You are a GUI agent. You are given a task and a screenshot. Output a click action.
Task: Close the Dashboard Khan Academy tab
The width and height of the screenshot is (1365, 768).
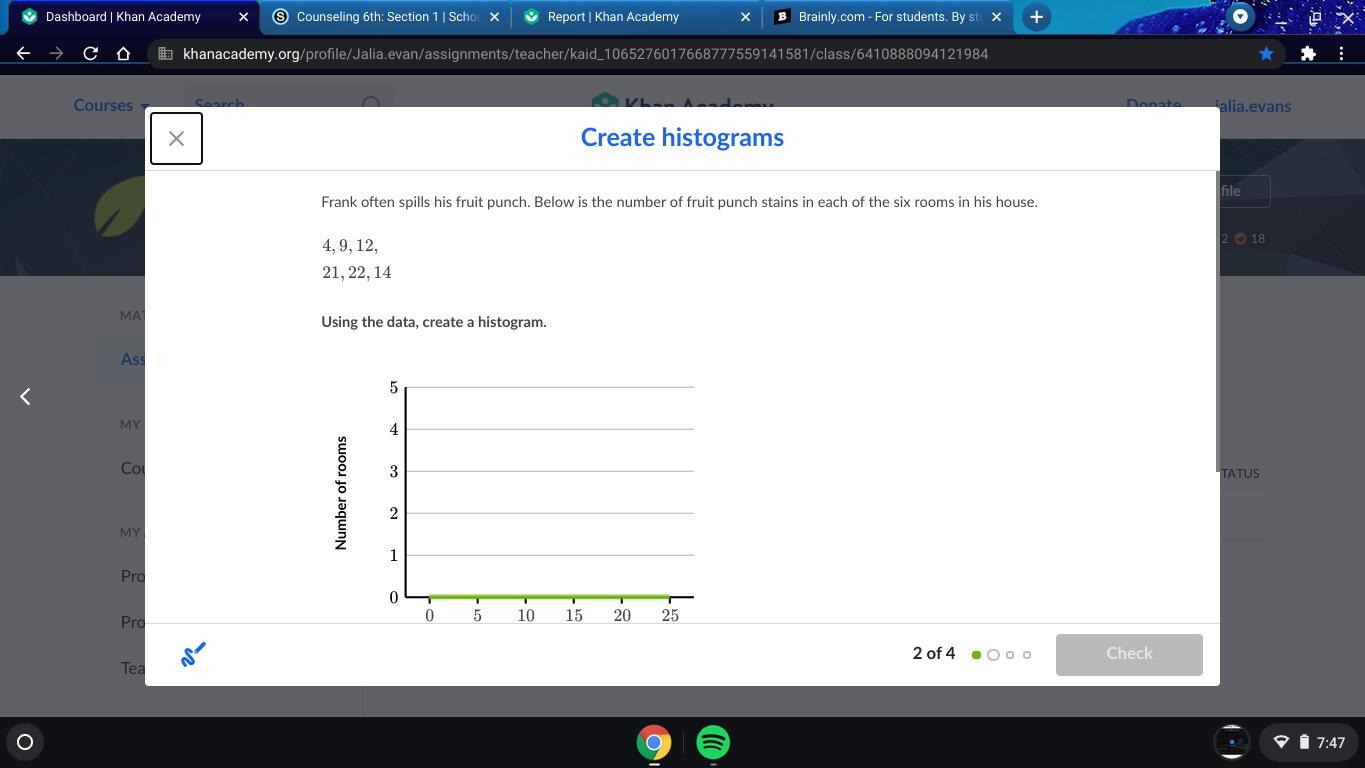(x=243, y=17)
